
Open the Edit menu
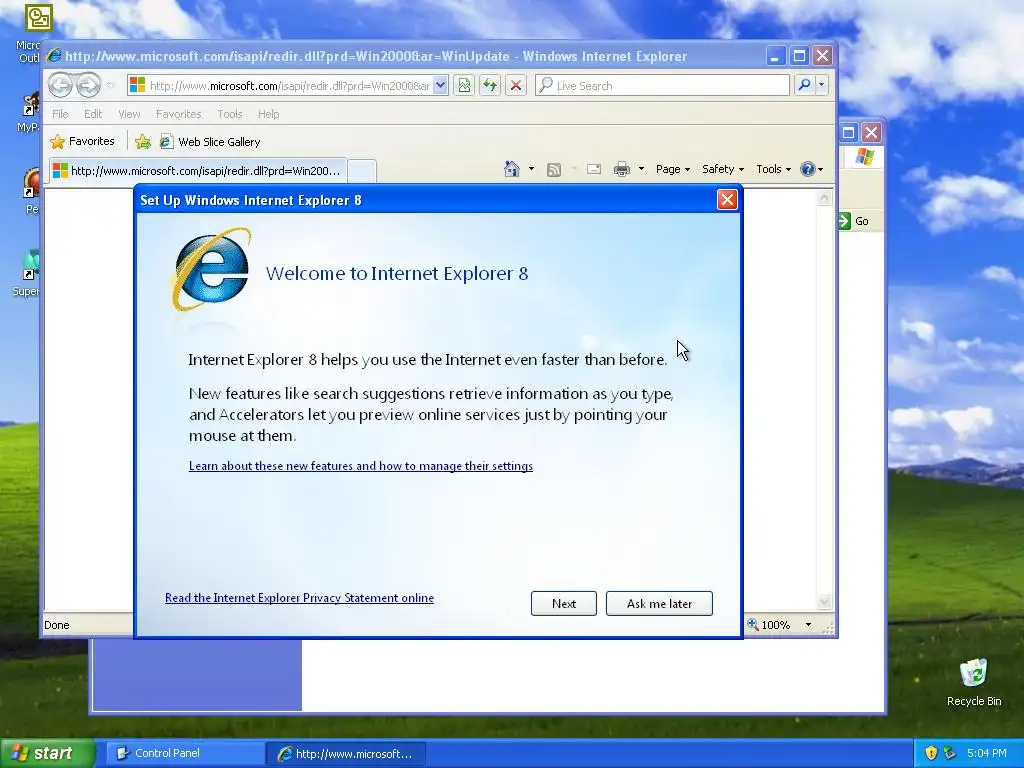click(93, 114)
